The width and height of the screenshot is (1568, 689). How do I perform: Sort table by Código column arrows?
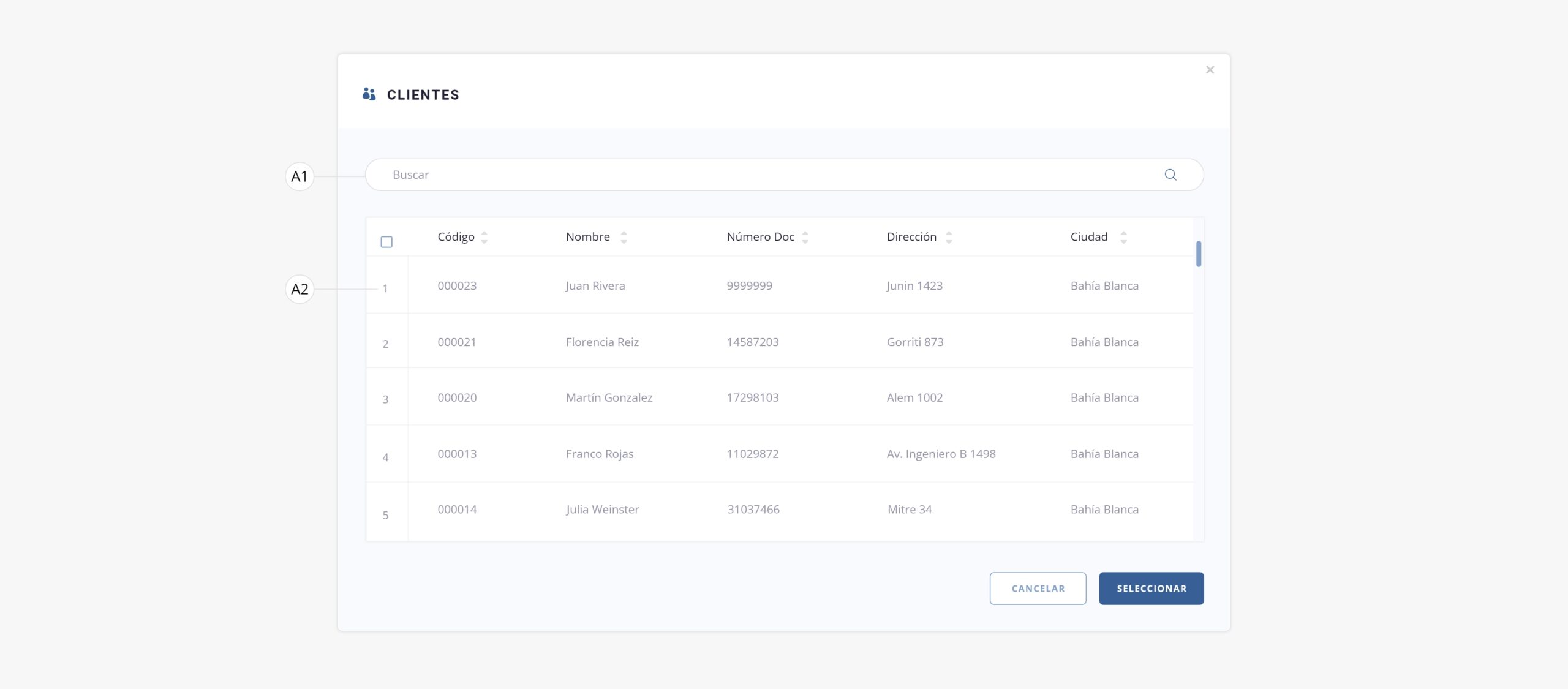click(484, 237)
